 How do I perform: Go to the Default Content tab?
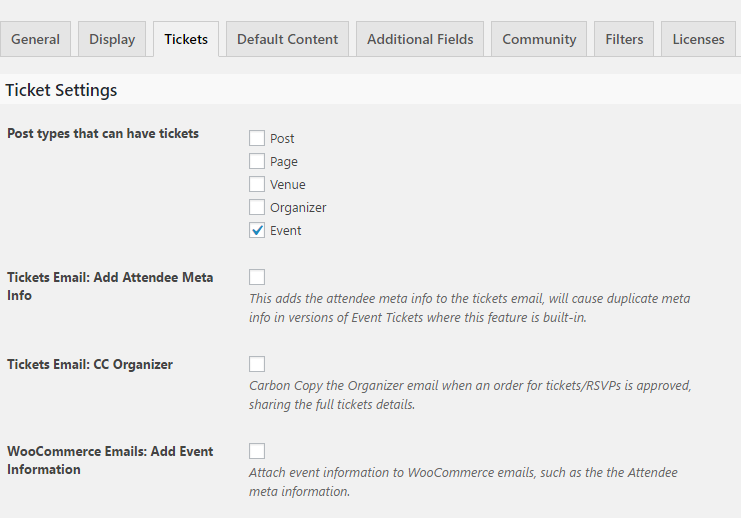(x=288, y=39)
